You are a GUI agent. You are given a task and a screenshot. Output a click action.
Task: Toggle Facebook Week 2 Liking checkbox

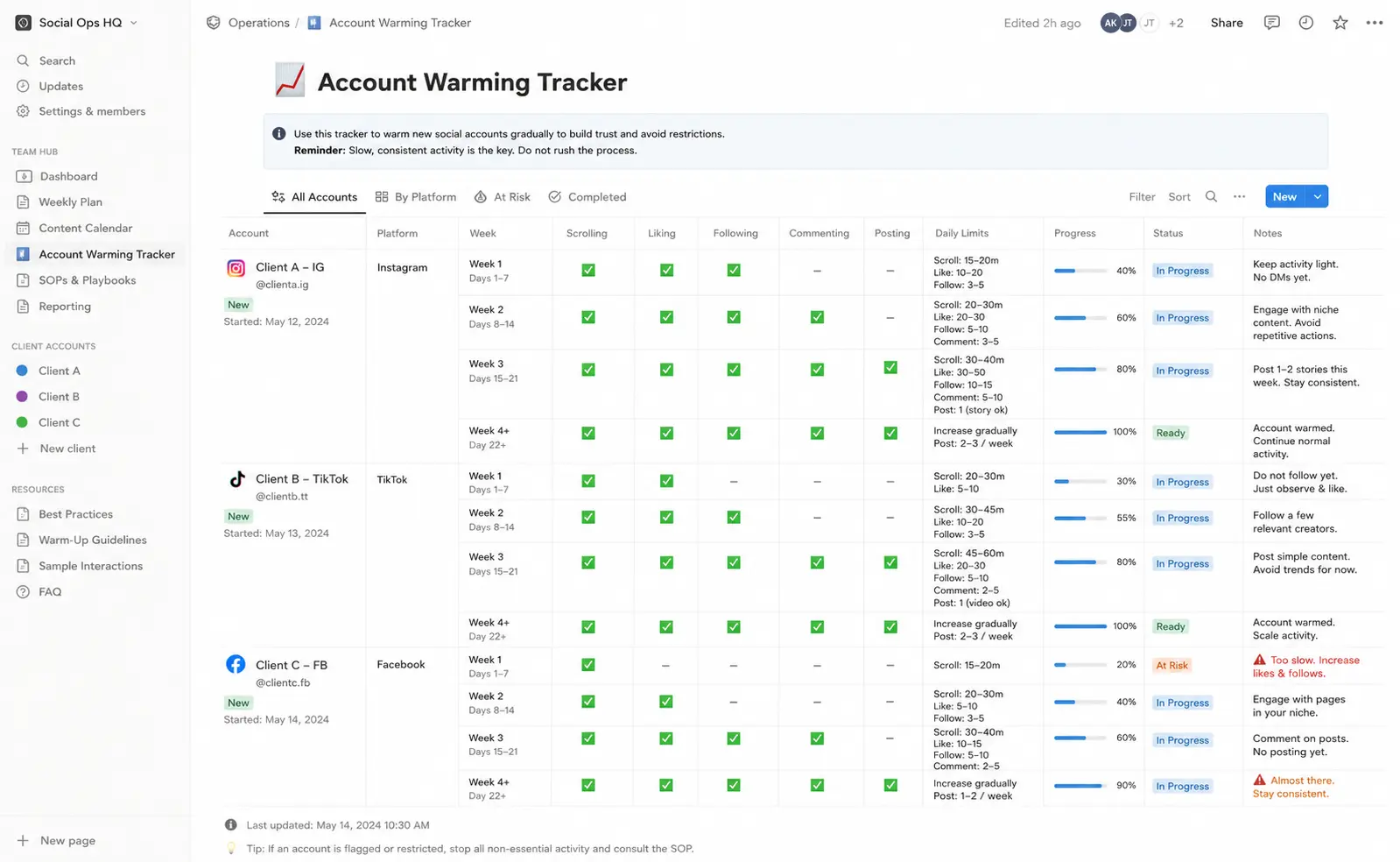[x=666, y=701]
